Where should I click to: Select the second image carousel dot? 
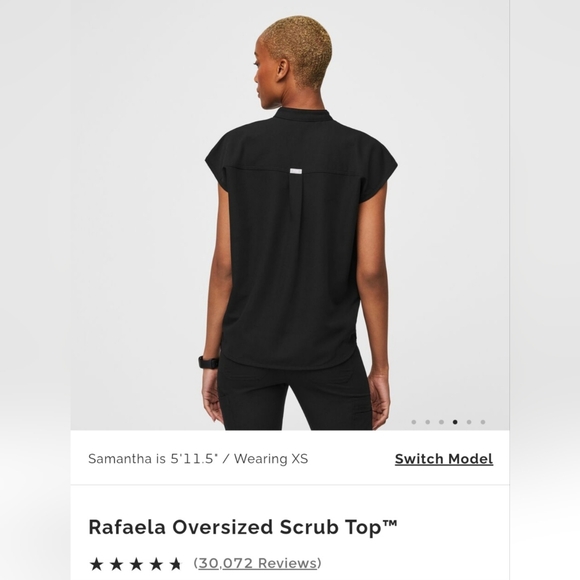[x=428, y=422]
